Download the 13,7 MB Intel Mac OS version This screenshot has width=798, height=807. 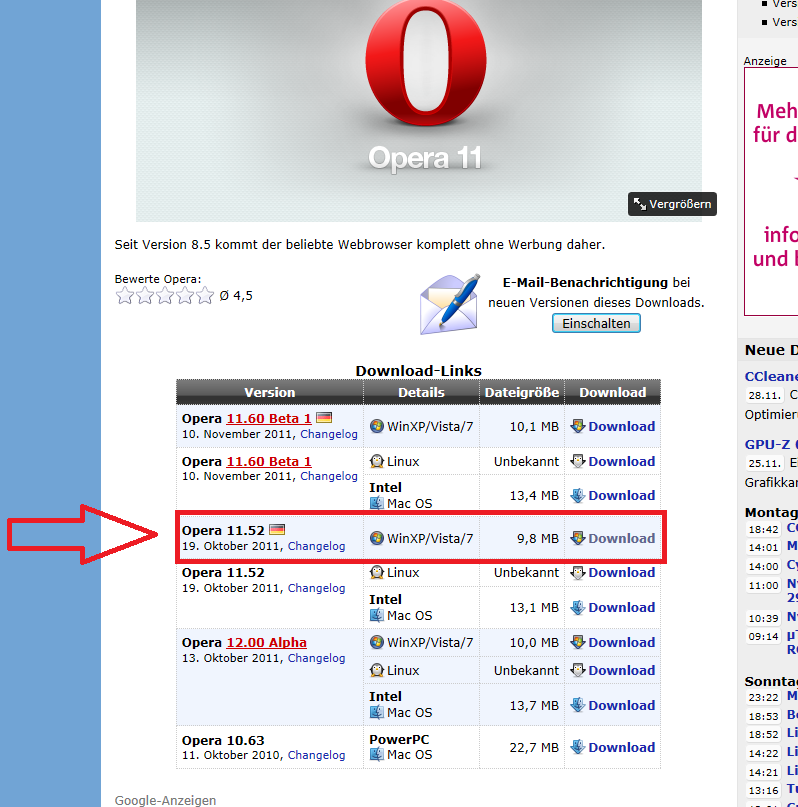[x=622, y=705]
